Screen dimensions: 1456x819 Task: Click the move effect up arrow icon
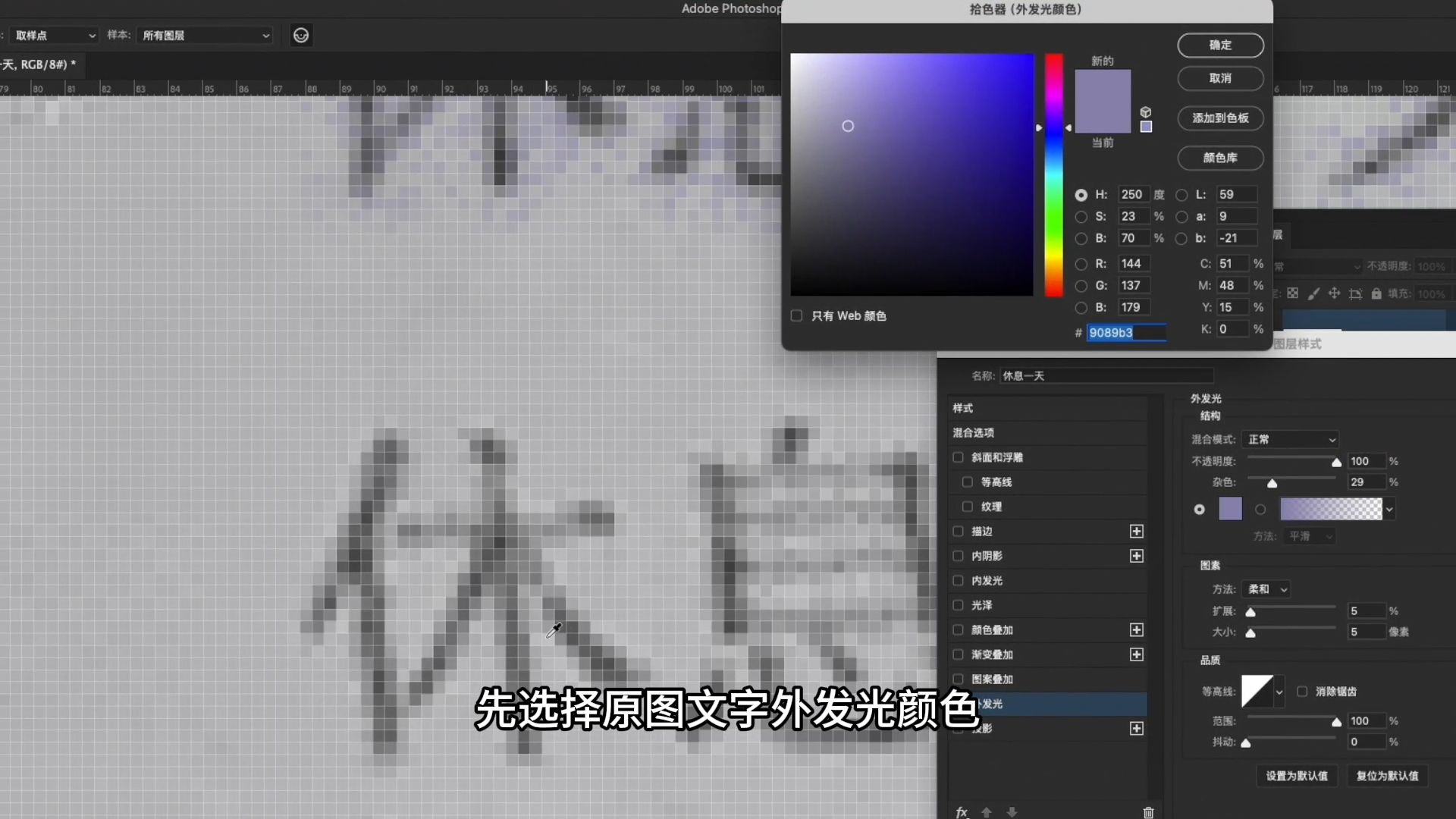coord(987,812)
